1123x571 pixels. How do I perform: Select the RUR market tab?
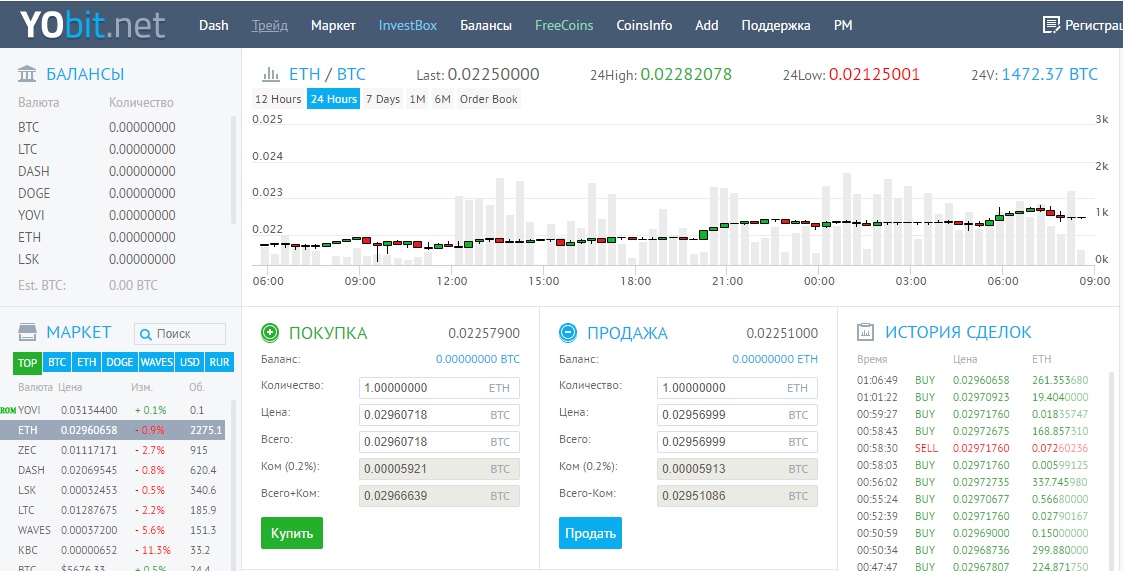(219, 363)
